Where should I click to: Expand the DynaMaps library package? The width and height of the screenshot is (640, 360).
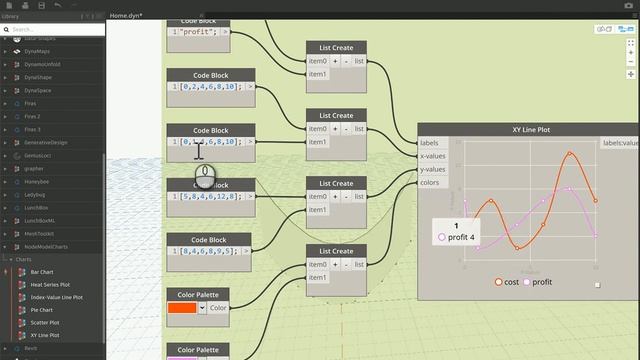5,51
